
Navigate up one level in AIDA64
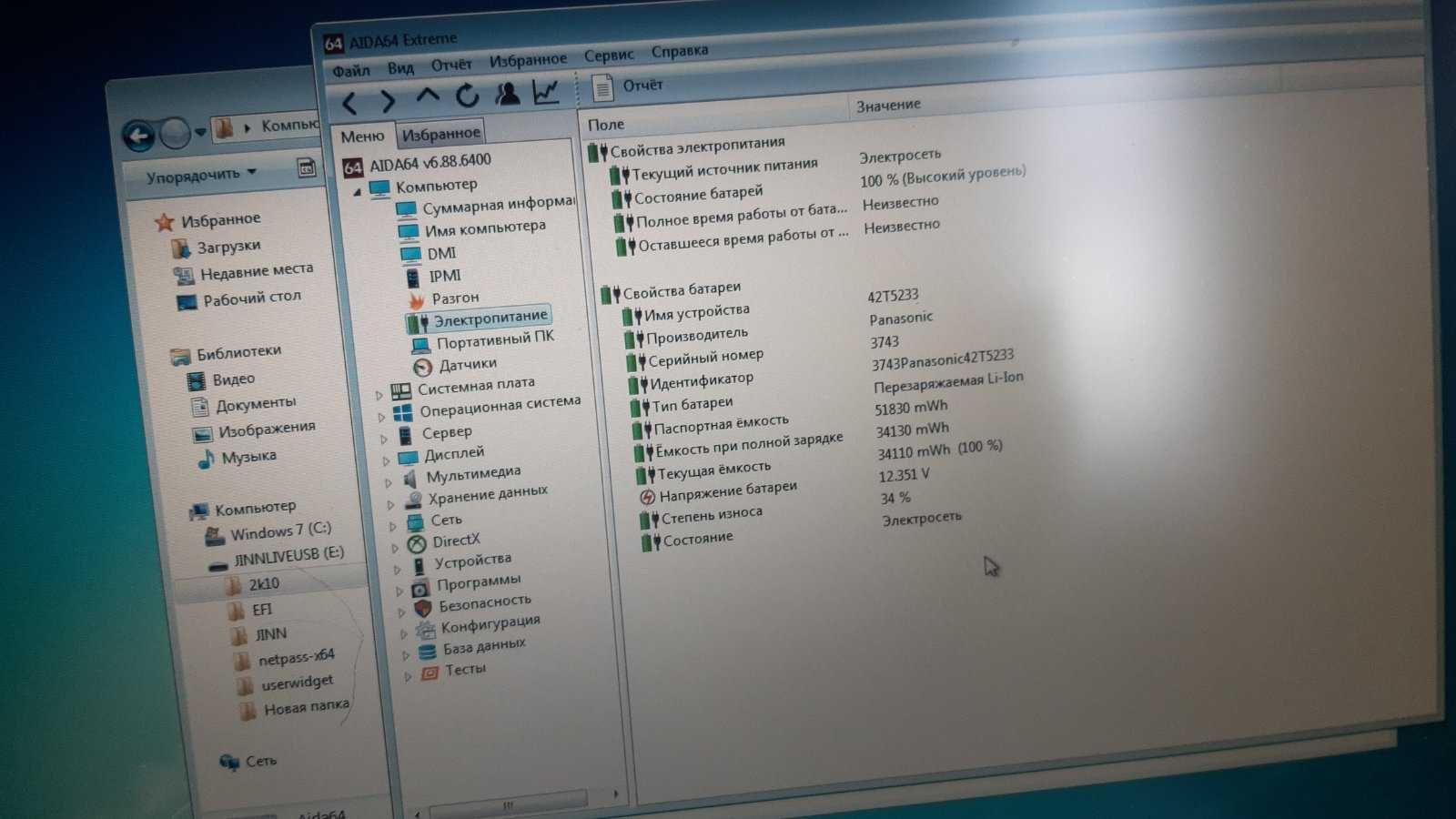[427, 96]
